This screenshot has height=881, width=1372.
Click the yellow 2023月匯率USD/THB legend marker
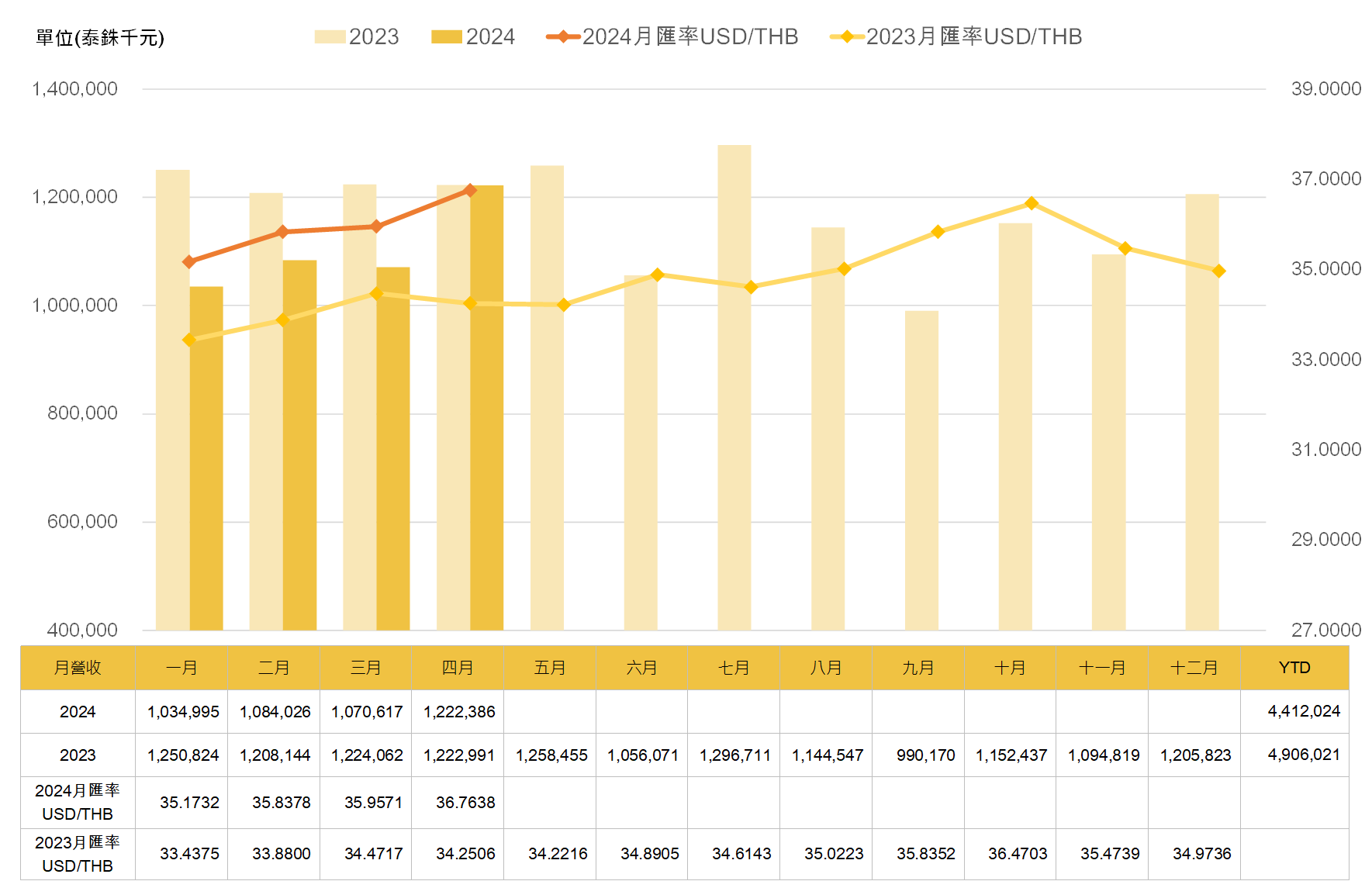tap(847, 36)
